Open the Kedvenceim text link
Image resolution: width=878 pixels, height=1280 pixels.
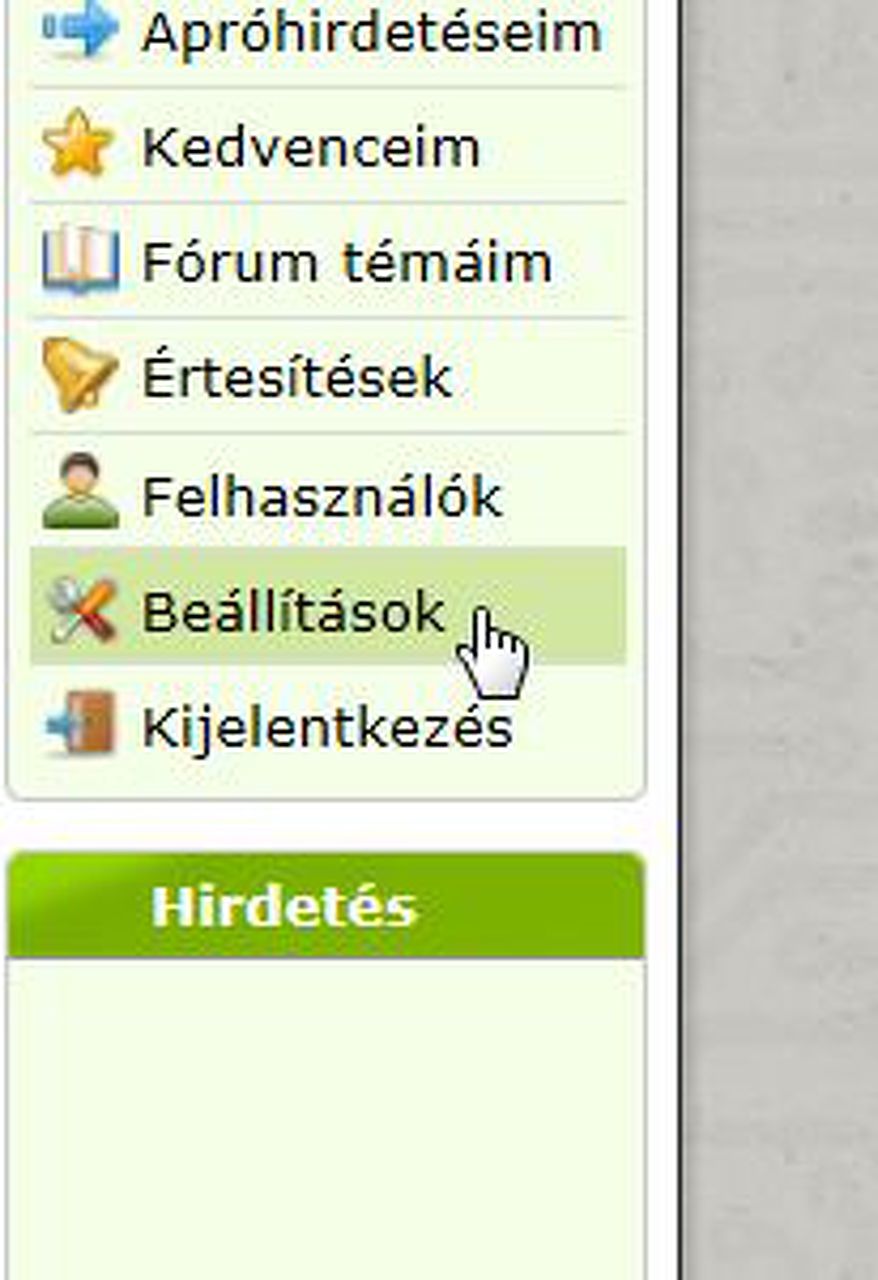pyautogui.click(x=311, y=148)
